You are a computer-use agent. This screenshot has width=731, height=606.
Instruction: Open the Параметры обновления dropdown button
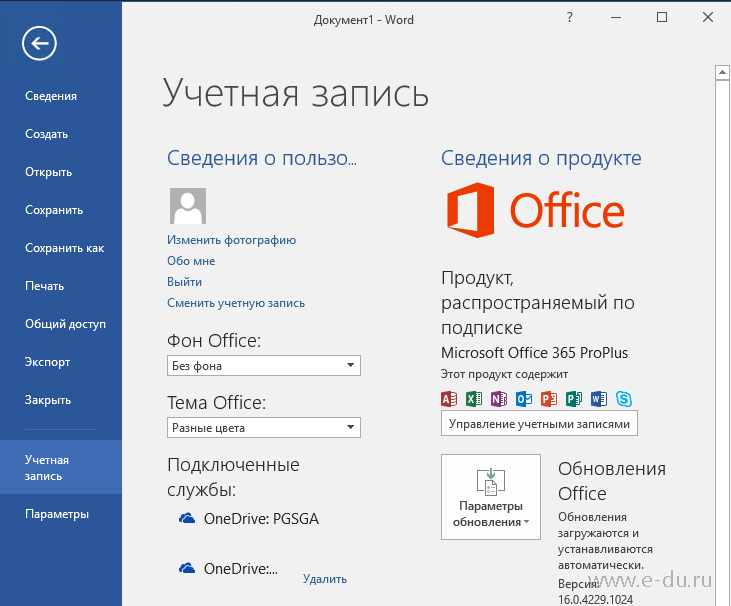tap(490, 497)
